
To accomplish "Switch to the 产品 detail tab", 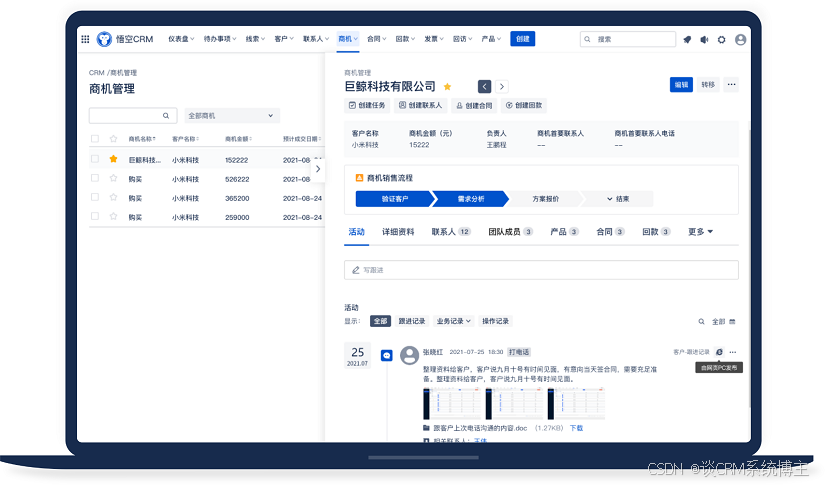I will coord(564,232).
